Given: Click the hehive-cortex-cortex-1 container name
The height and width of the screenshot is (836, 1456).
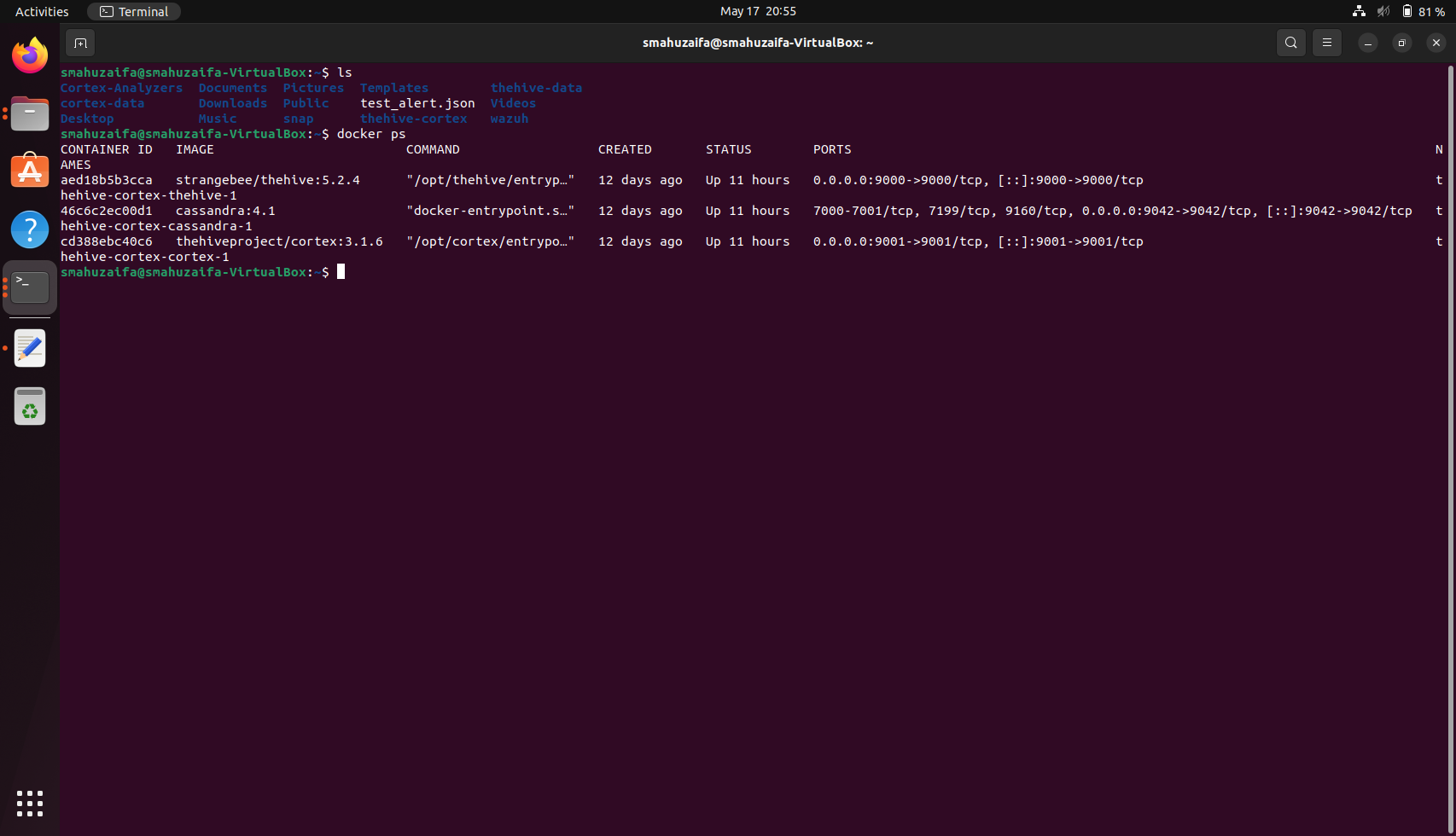Looking at the screenshot, I should (145, 257).
